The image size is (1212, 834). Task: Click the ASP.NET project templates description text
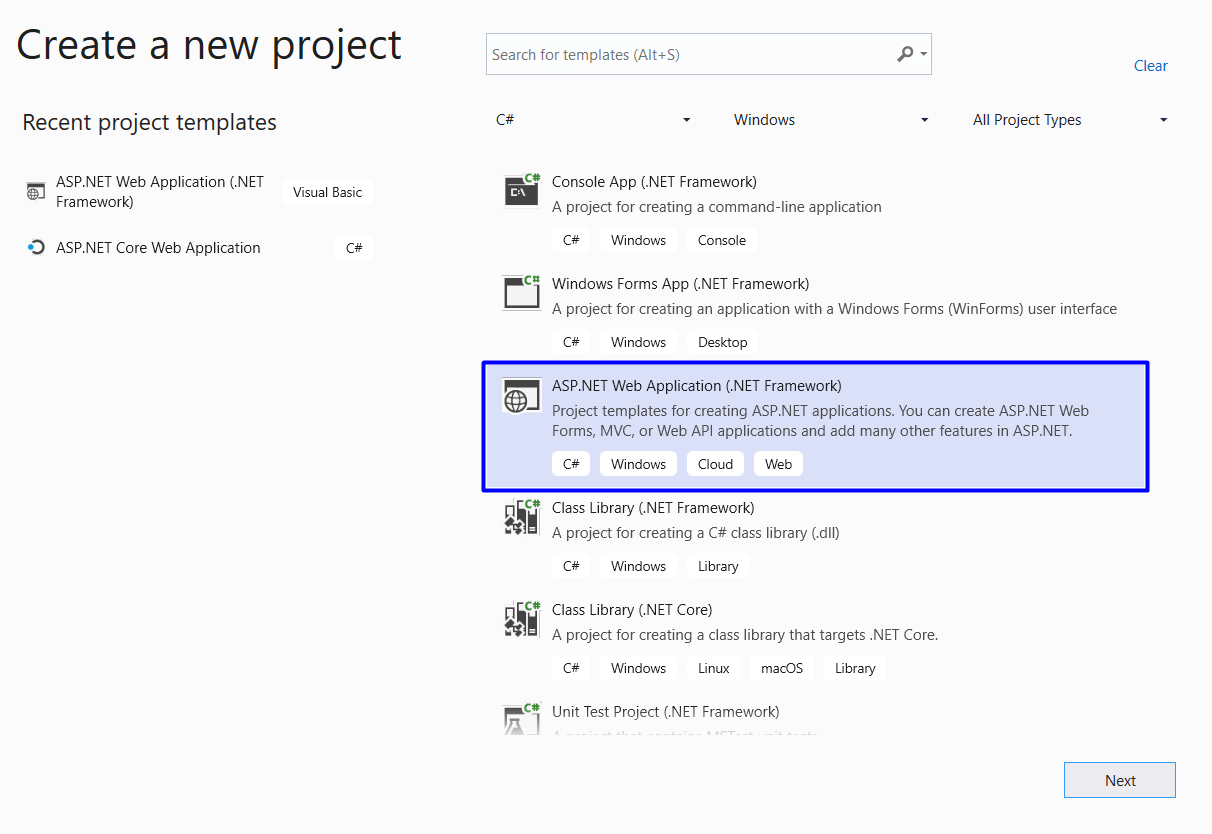(821, 421)
